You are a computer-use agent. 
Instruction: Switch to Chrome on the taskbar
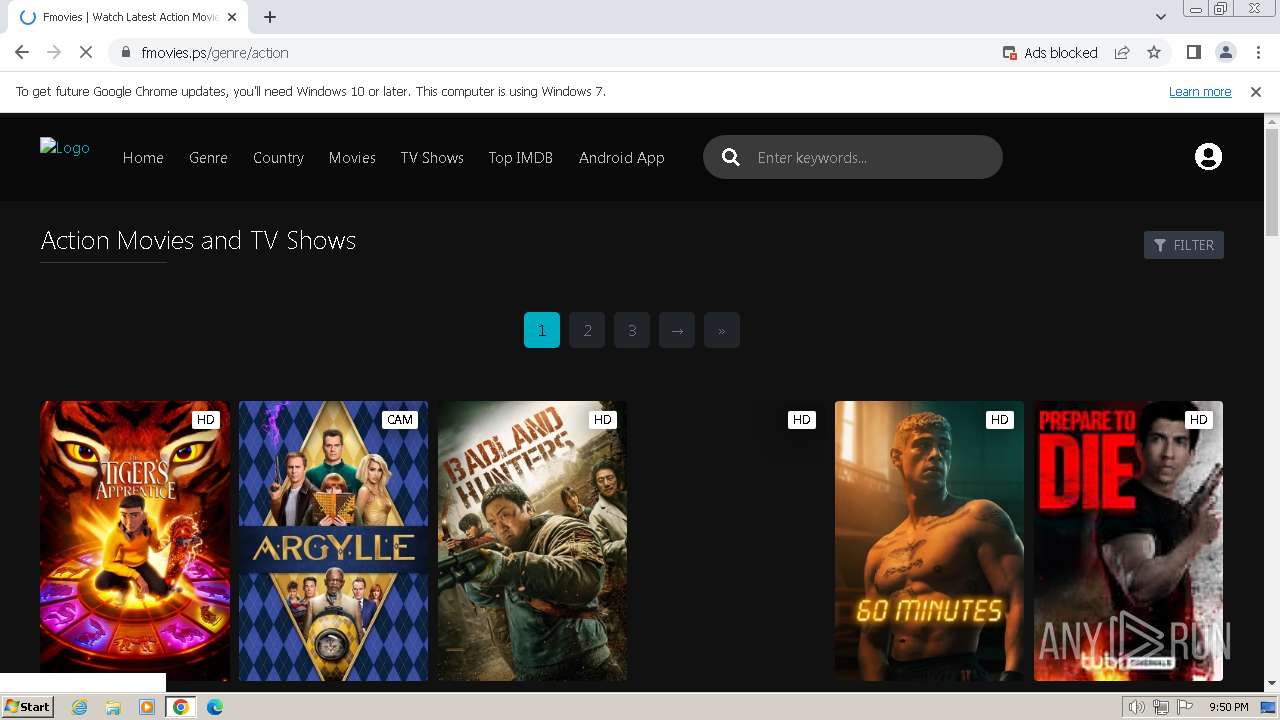(x=181, y=707)
